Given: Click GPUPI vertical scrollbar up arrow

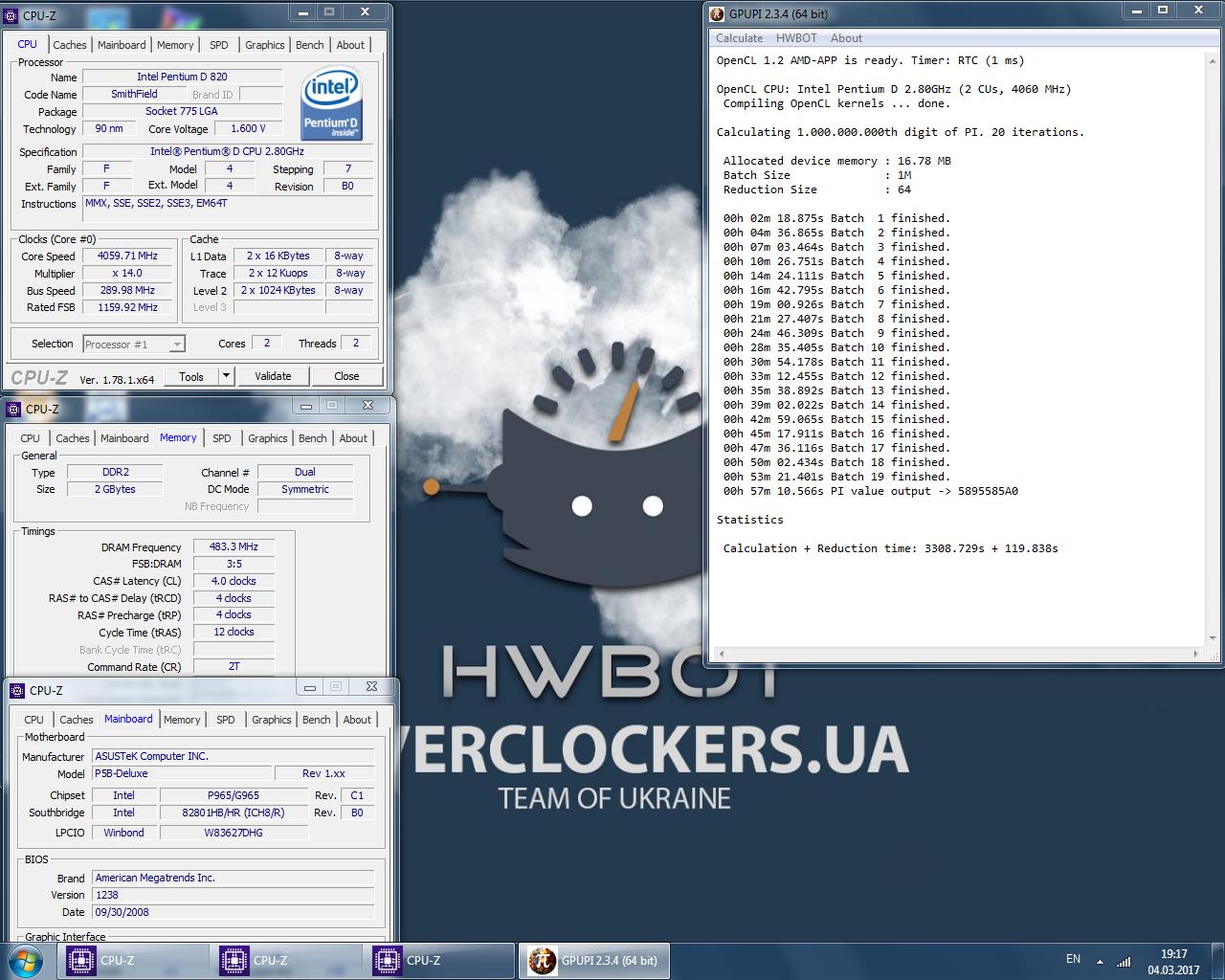Looking at the screenshot, I should coord(1213,59).
